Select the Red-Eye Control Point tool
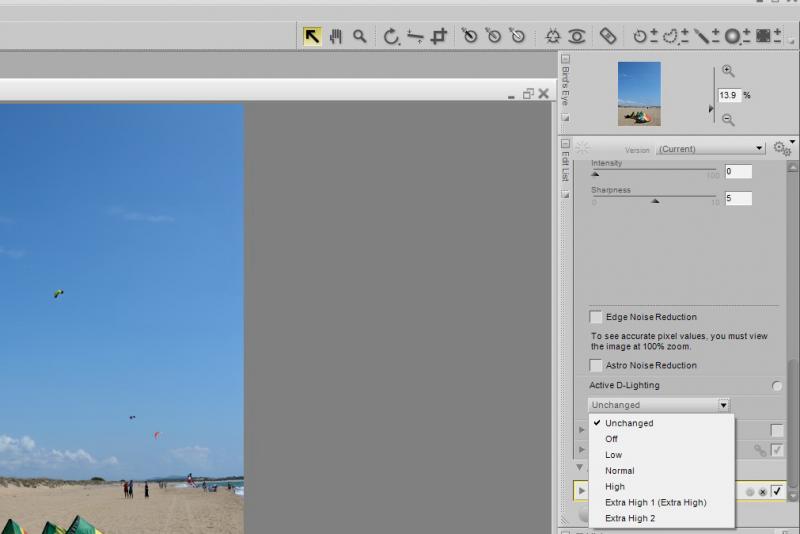This screenshot has width=800, height=534. pyautogui.click(x=577, y=36)
